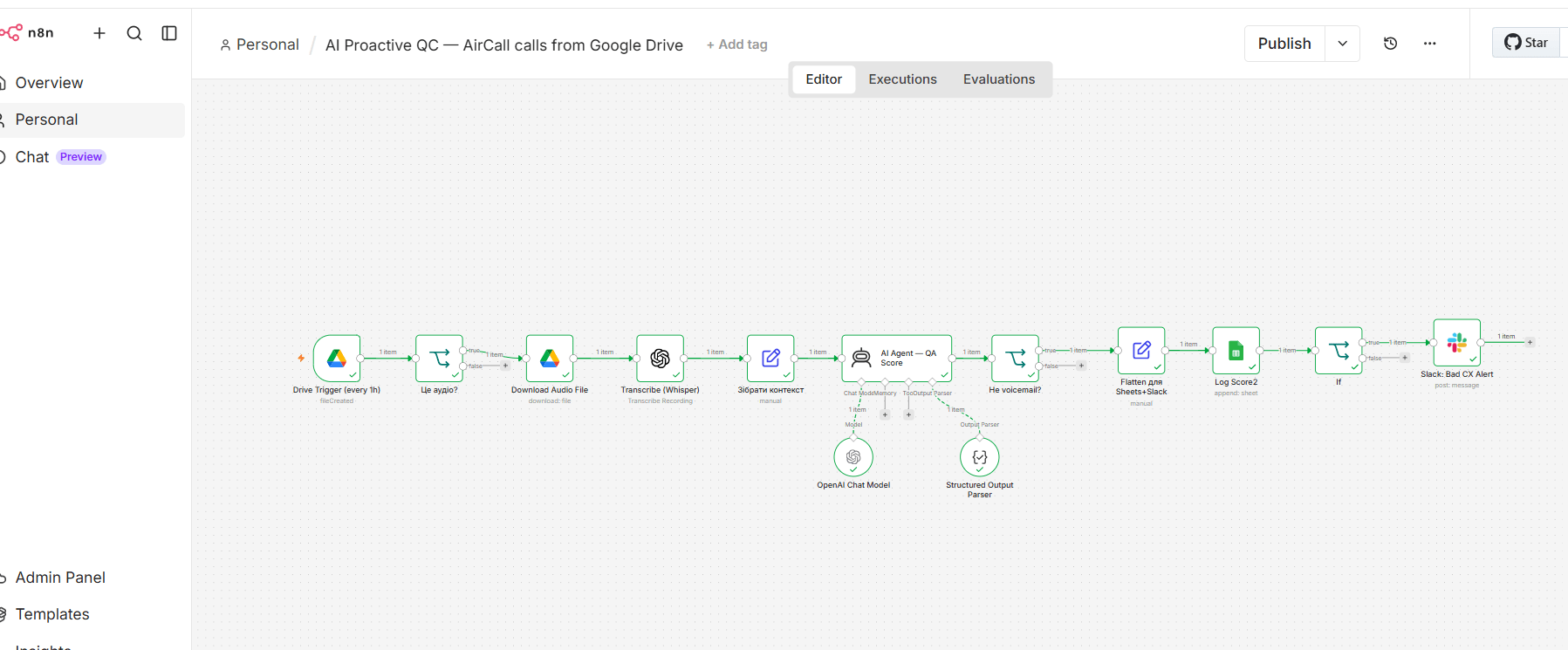This screenshot has height=650, width=1568.
Task: Add a node after Slack: Bad CX Alert
Action: pos(1530,342)
